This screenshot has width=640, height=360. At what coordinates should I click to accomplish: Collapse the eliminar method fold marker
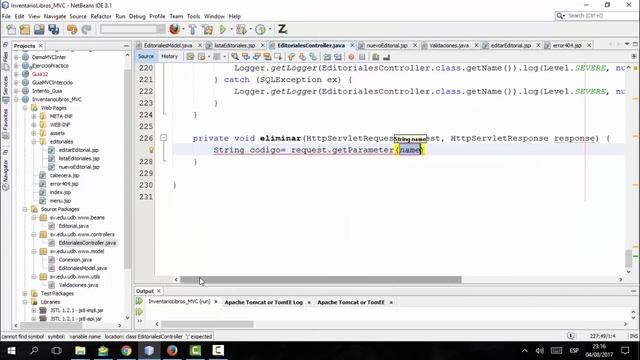(164, 138)
